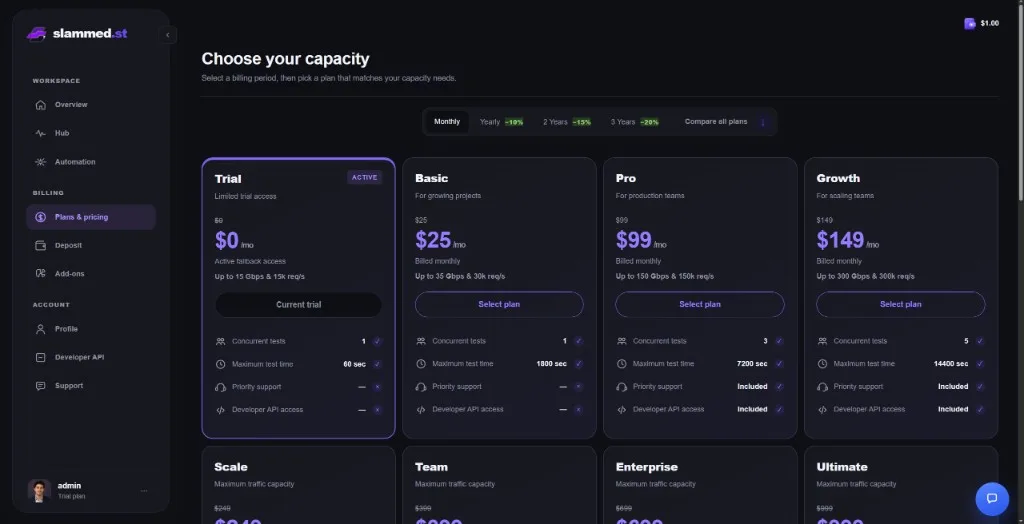Click the Trial Concurrent tests people icon

click(x=220, y=342)
